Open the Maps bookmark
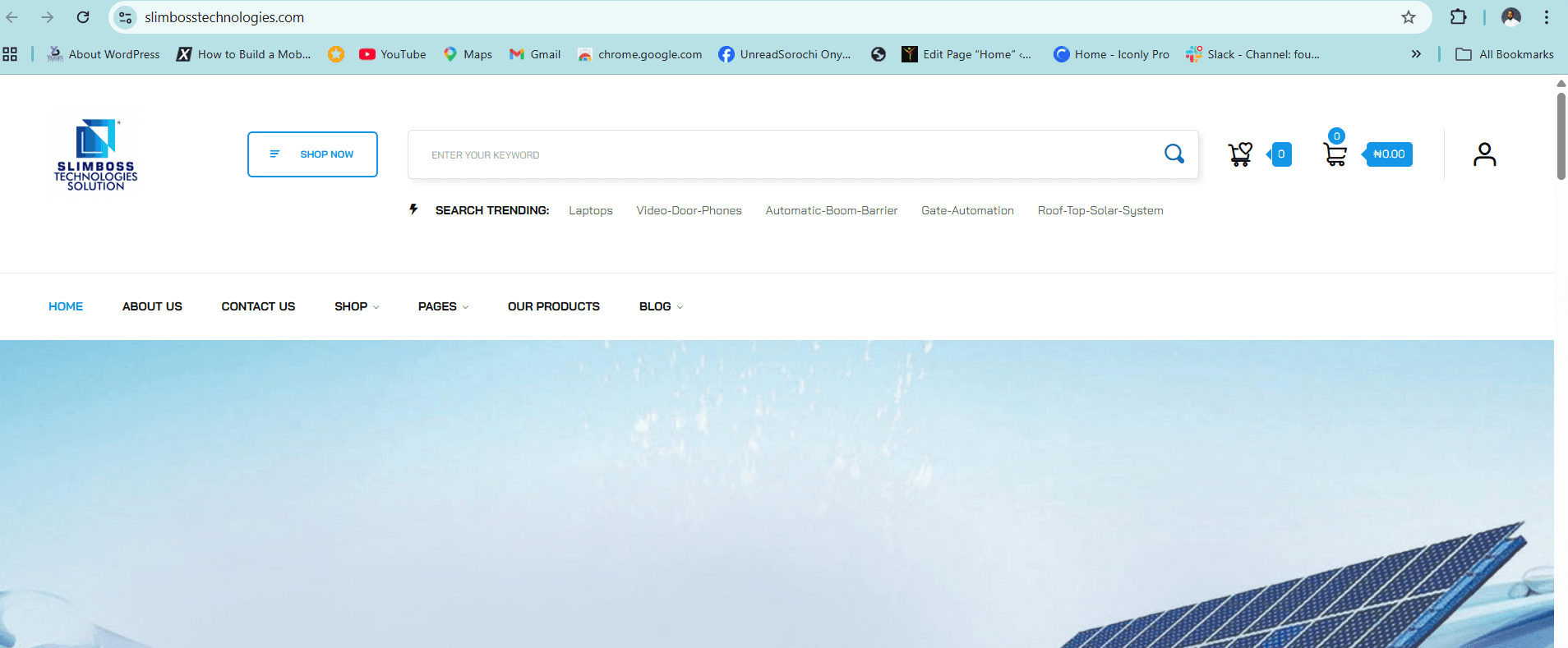1568x648 pixels. (x=468, y=54)
